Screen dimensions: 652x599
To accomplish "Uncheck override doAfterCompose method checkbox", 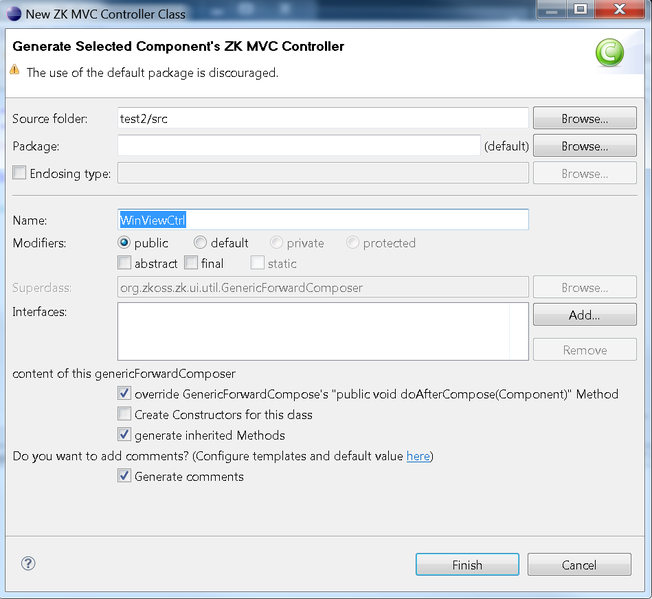I will (x=124, y=394).
